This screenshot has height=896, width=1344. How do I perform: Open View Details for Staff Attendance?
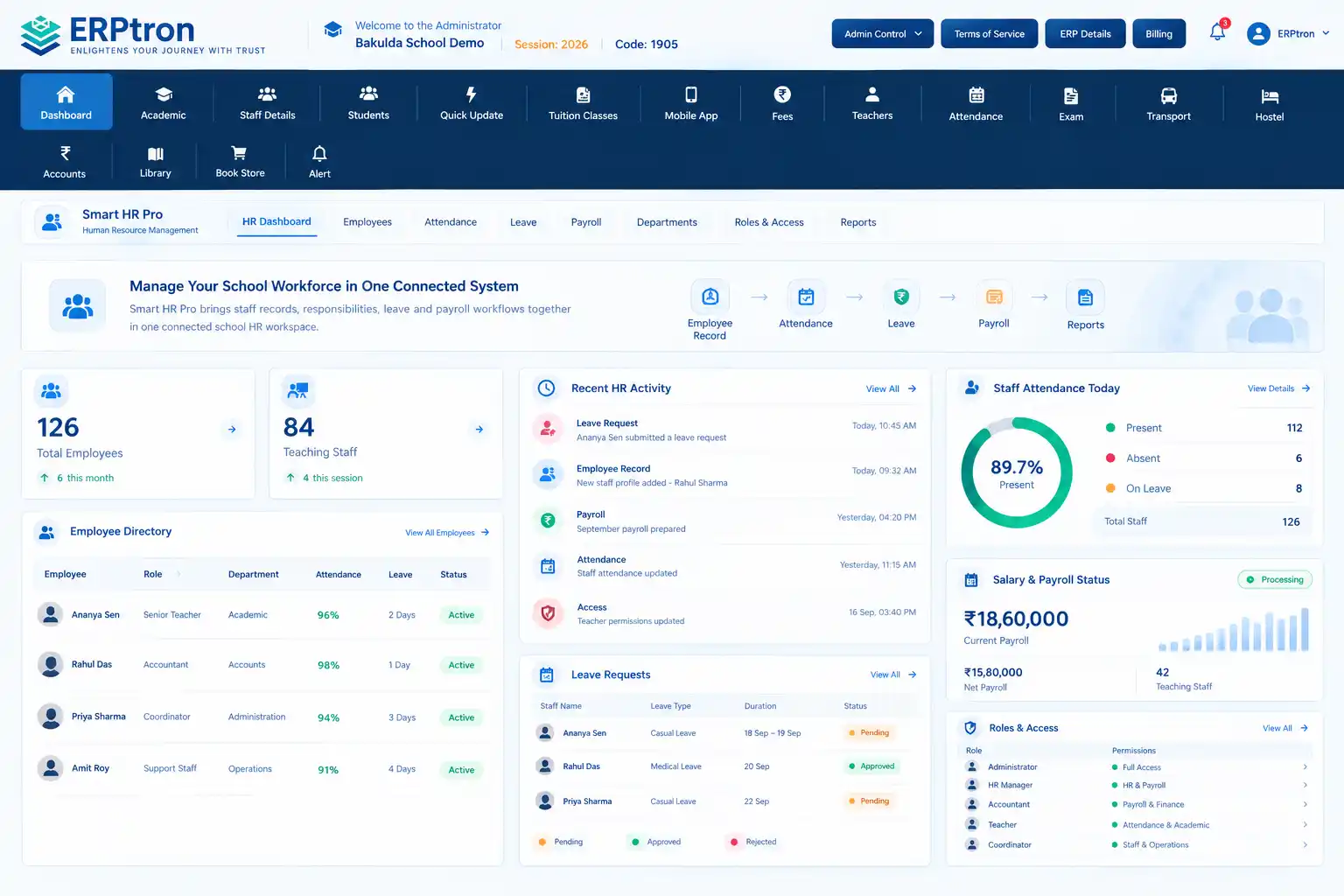pyautogui.click(x=1278, y=388)
